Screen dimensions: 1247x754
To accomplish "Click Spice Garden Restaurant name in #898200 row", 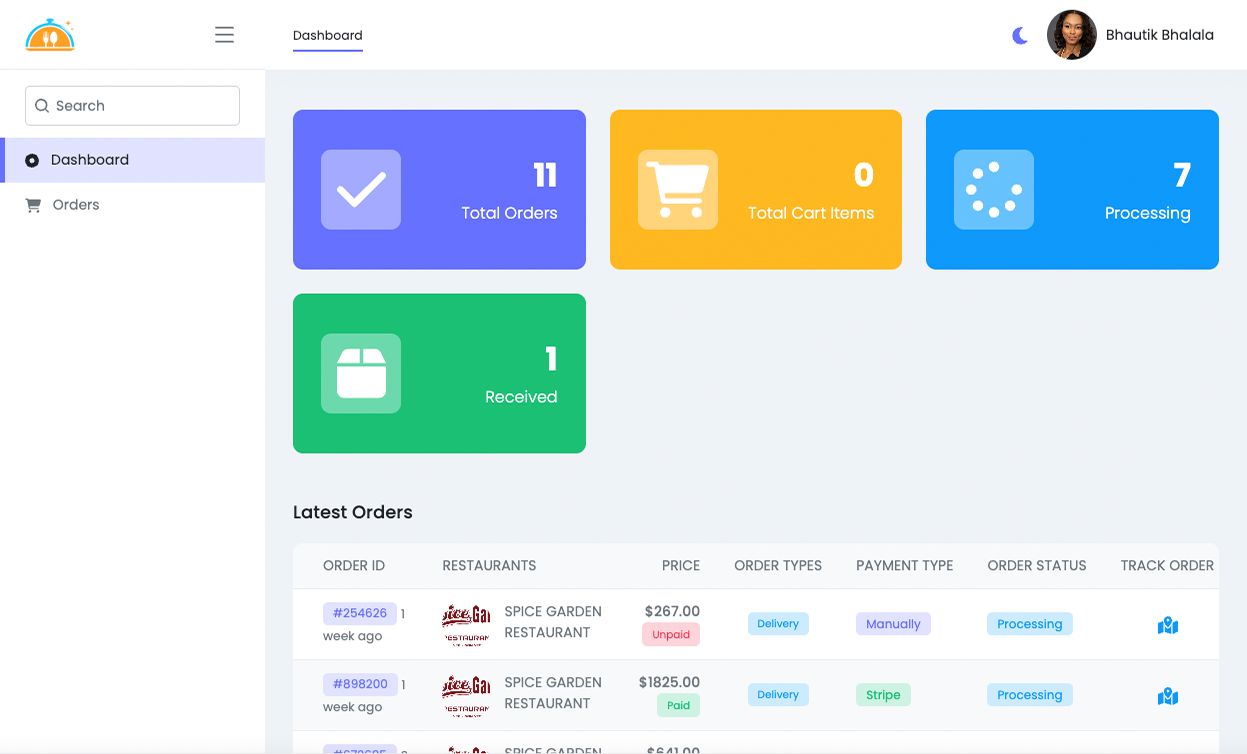I will point(553,693).
